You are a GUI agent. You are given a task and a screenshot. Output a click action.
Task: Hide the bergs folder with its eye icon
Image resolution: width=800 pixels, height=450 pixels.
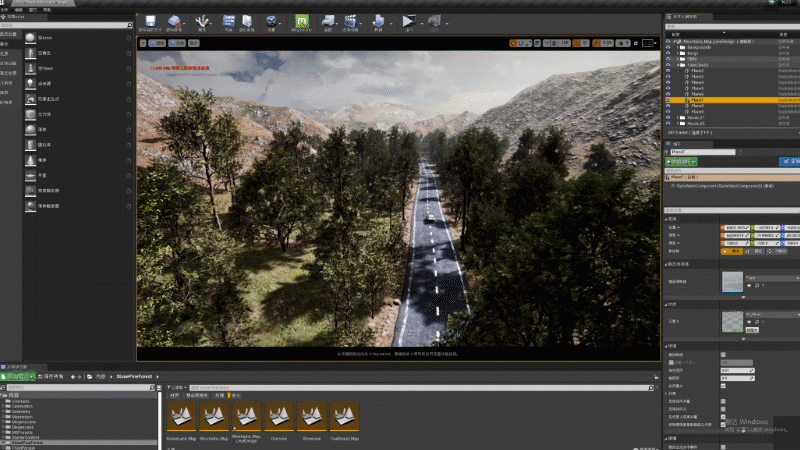(668, 53)
